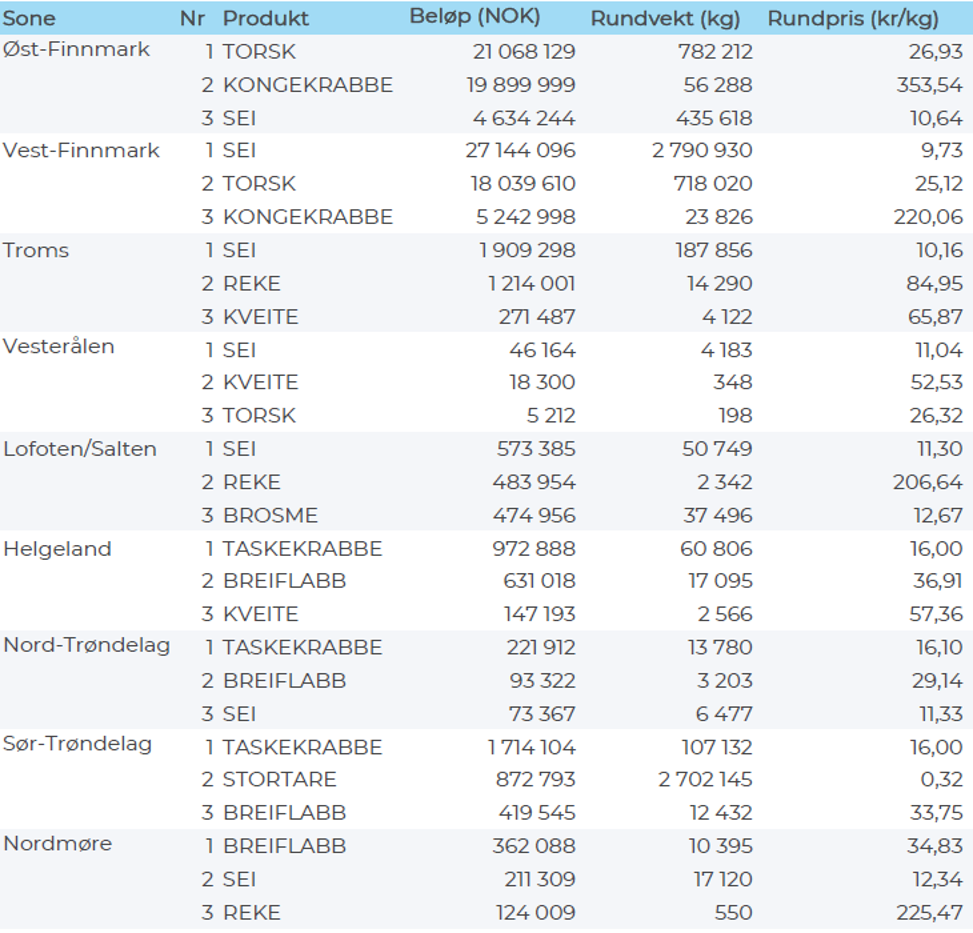Viewport: 973px width, 933px height.
Task: Select the Nord-Trøndelag zone label
Action: (x=86, y=646)
